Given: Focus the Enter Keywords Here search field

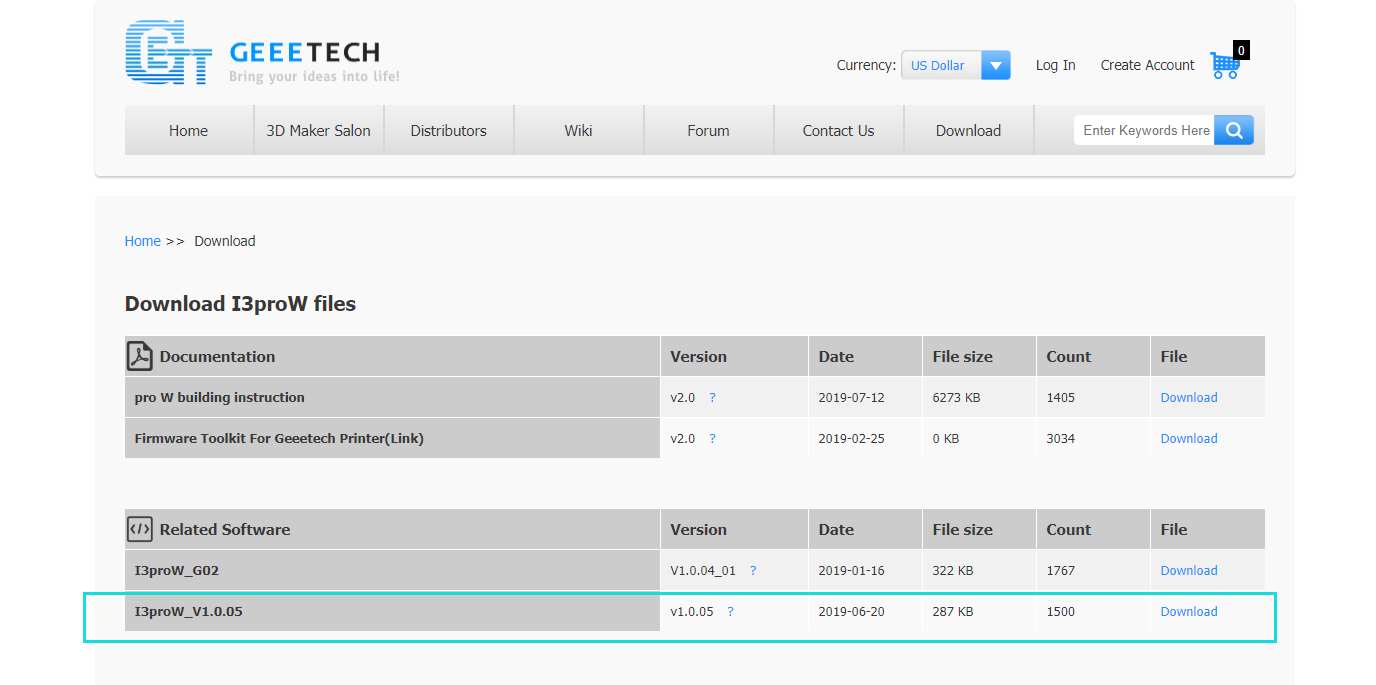Looking at the screenshot, I should pyautogui.click(x=1145, y=130).
